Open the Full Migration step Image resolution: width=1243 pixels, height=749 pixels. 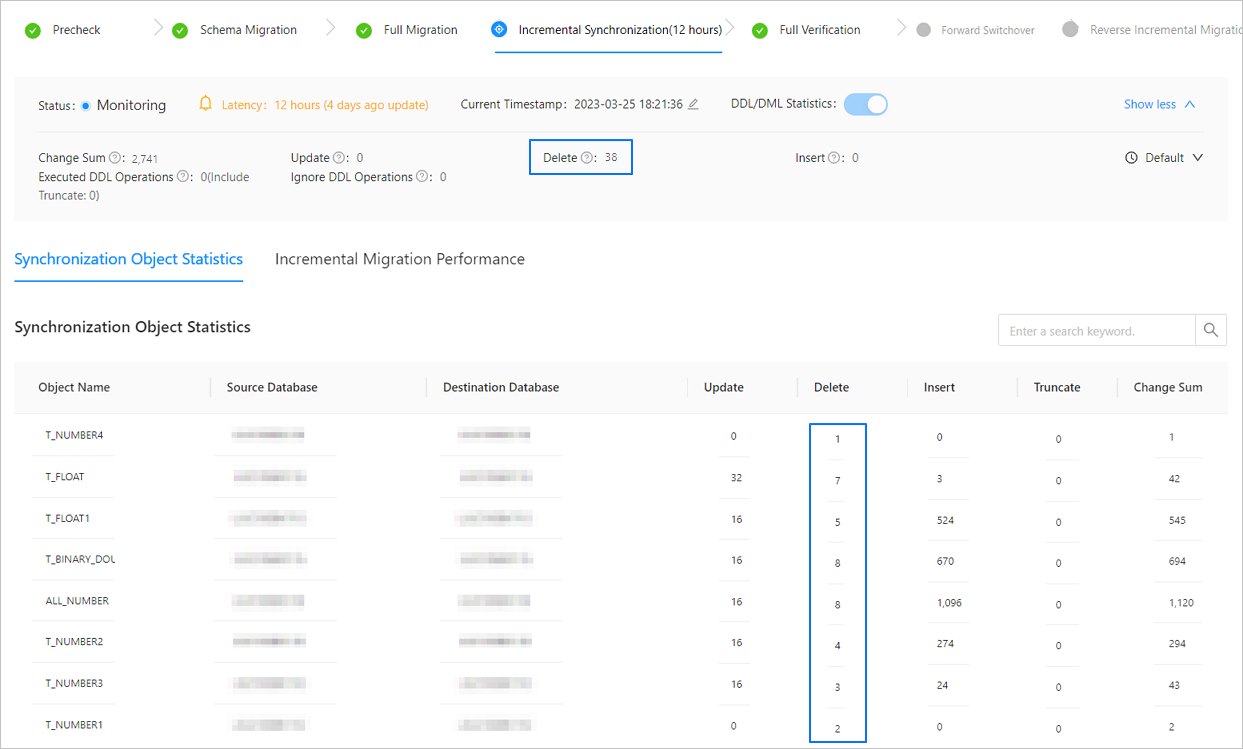(420, 30)
